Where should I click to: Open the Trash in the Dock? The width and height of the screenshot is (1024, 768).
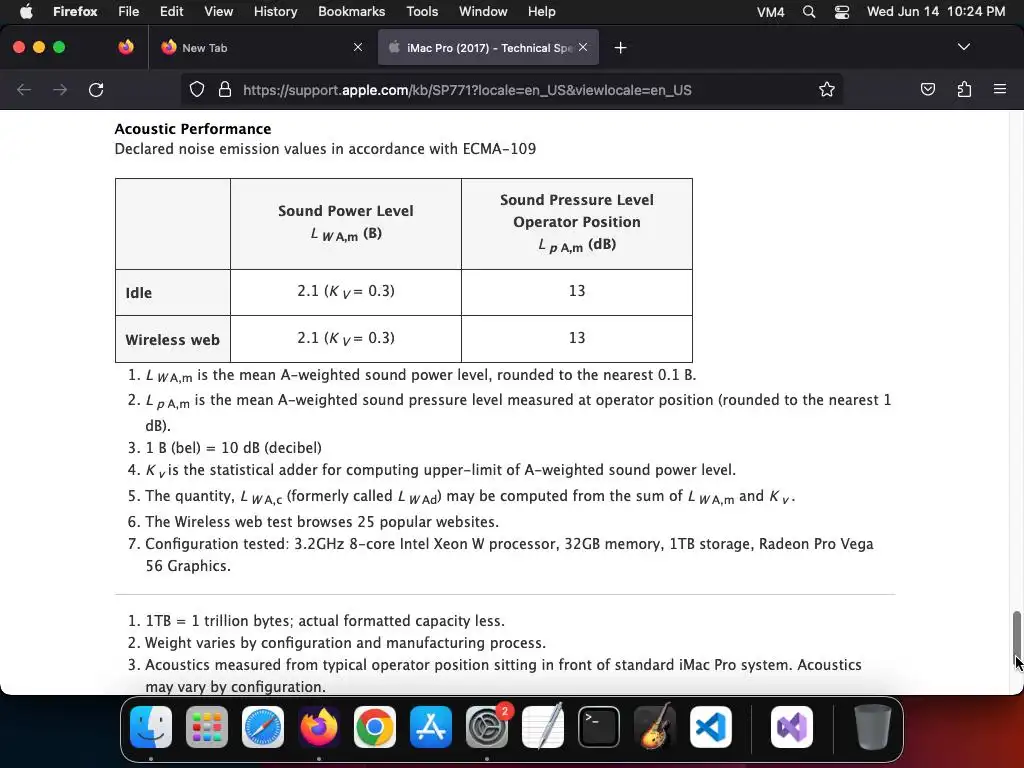pyautogui.click(x=872, y=727)
